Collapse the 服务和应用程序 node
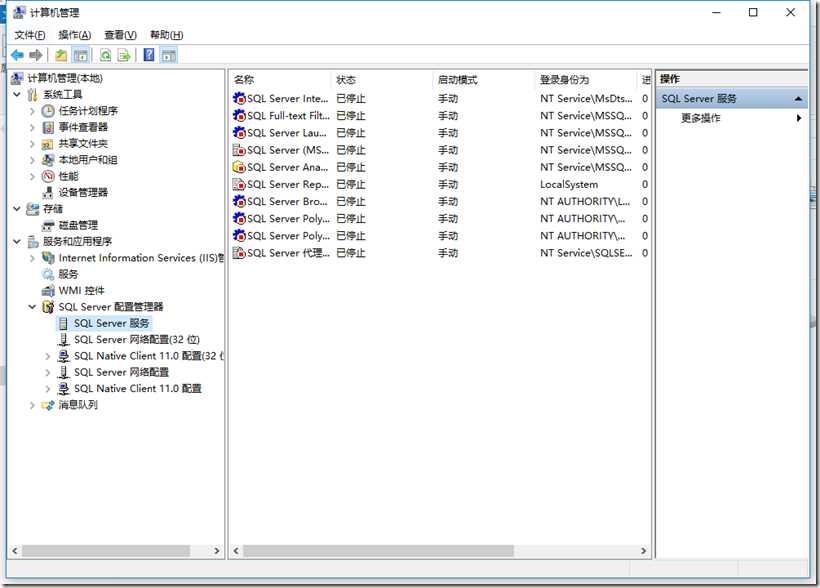 pyautogui.click(x=17, y=241)
